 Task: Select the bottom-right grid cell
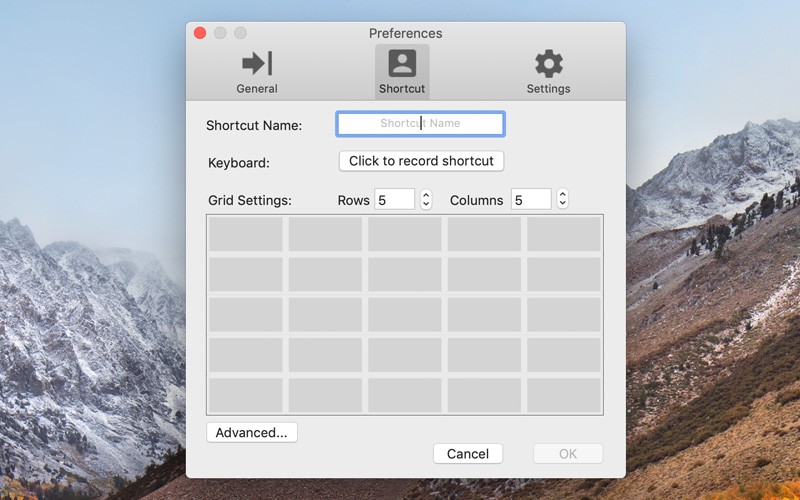[564, 395]
